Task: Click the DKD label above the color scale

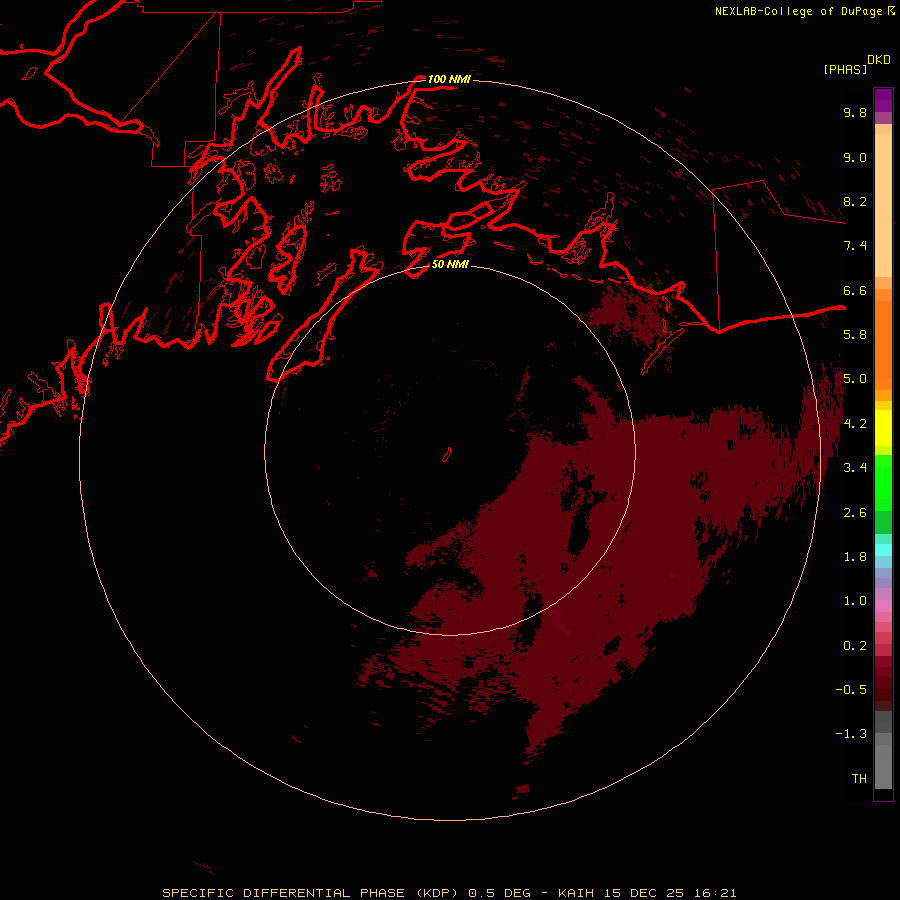Action: 879,60
